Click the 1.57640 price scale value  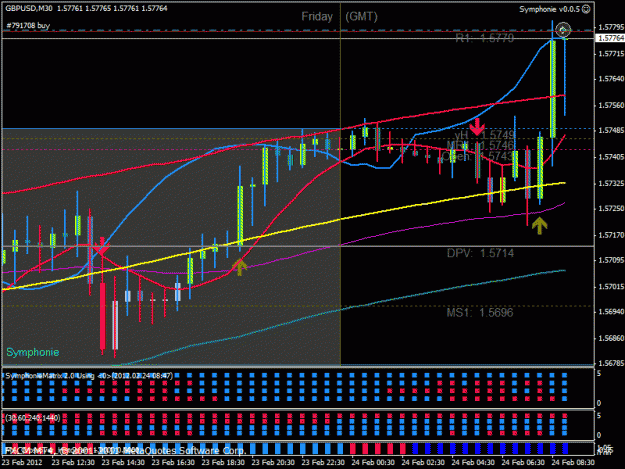611,79
